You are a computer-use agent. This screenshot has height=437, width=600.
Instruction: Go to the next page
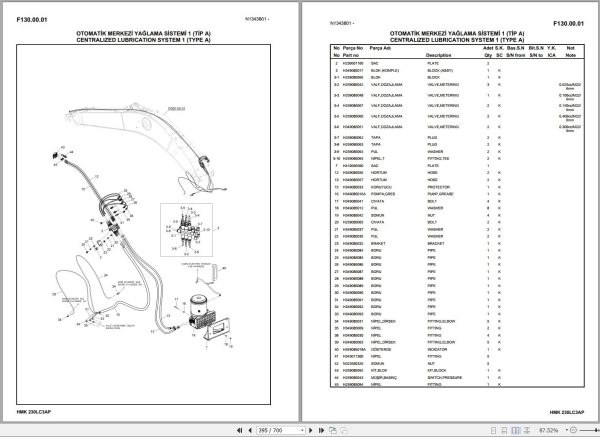[x=311, y=430]
